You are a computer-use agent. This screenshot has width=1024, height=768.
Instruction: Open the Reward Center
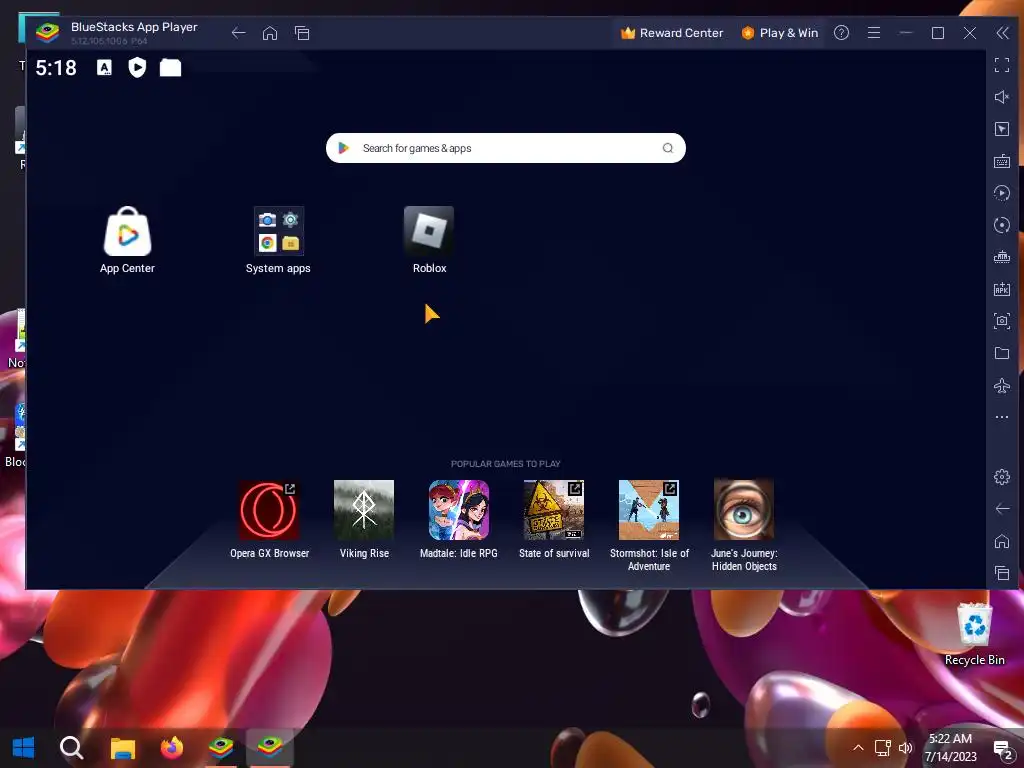(672, 33)
